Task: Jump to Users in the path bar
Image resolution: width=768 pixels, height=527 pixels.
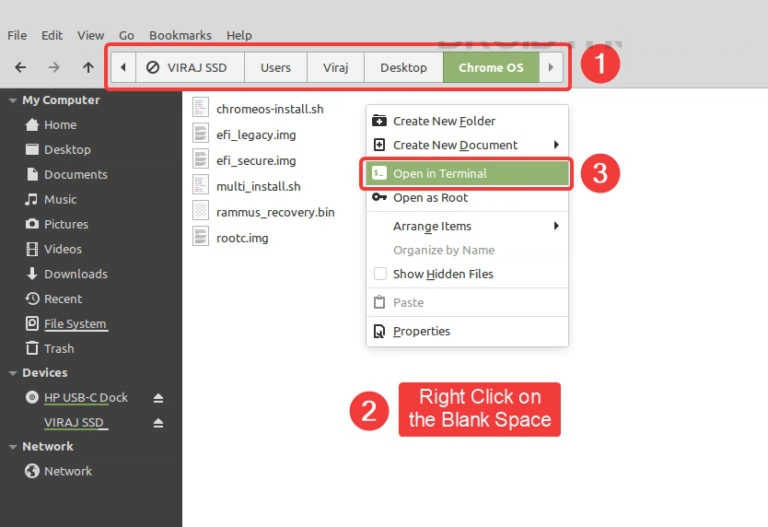Action: (x=275, y=68)
